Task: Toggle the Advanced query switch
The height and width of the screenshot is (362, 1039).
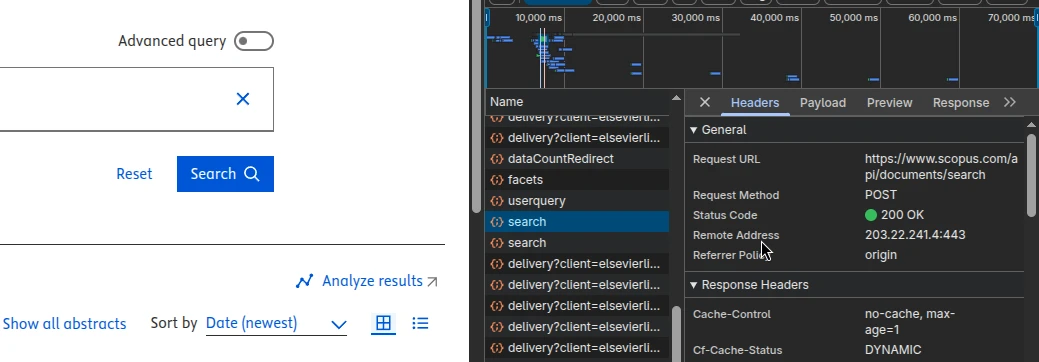Action: 254,41
